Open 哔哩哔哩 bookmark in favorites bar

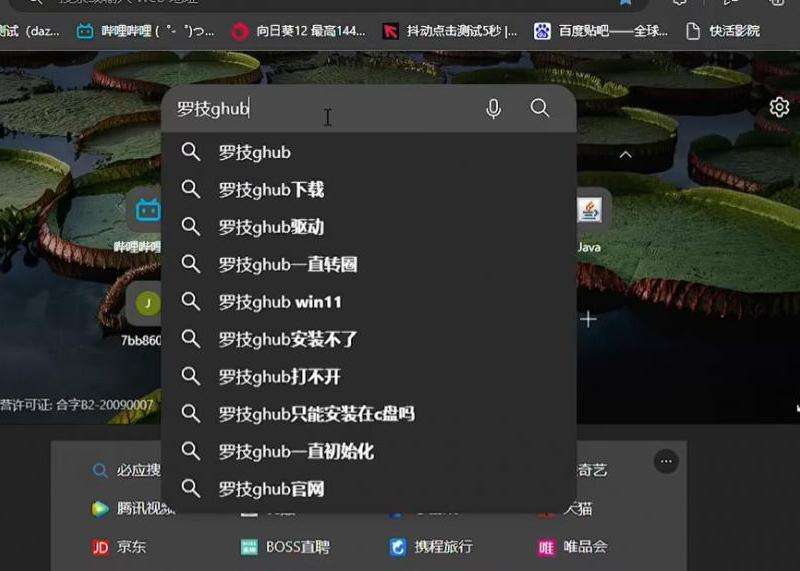tap(145, 31)
